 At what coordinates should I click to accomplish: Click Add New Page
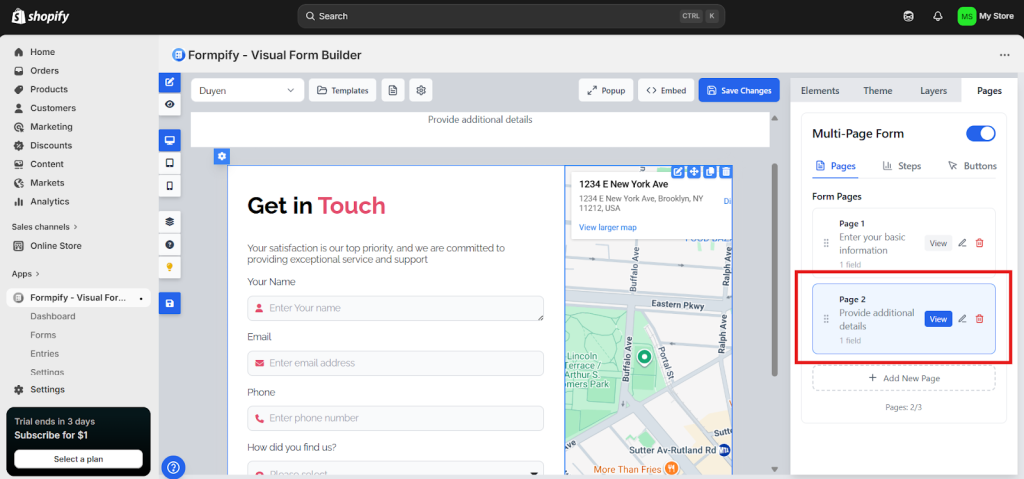tap(903, 378)
